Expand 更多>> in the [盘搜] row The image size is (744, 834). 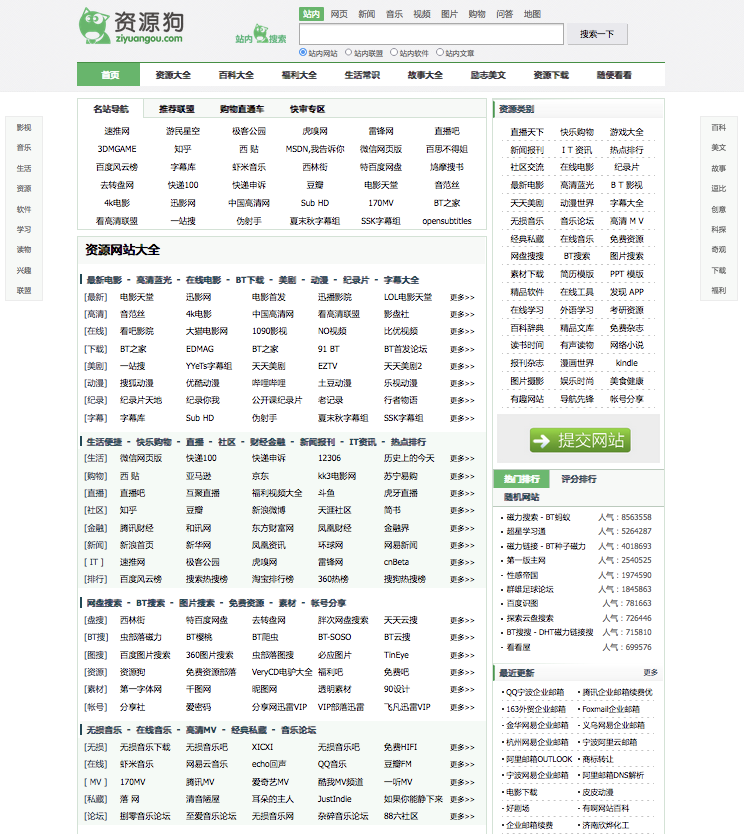pos(462,620)
